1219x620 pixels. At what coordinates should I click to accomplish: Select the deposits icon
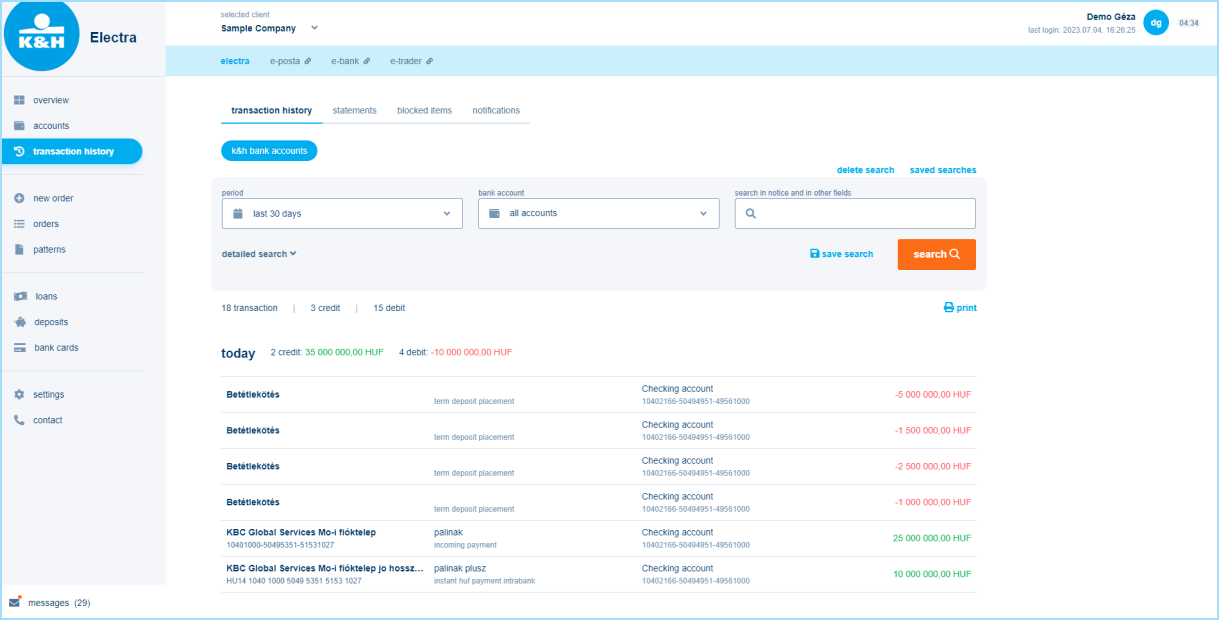[x=20, y=321]
